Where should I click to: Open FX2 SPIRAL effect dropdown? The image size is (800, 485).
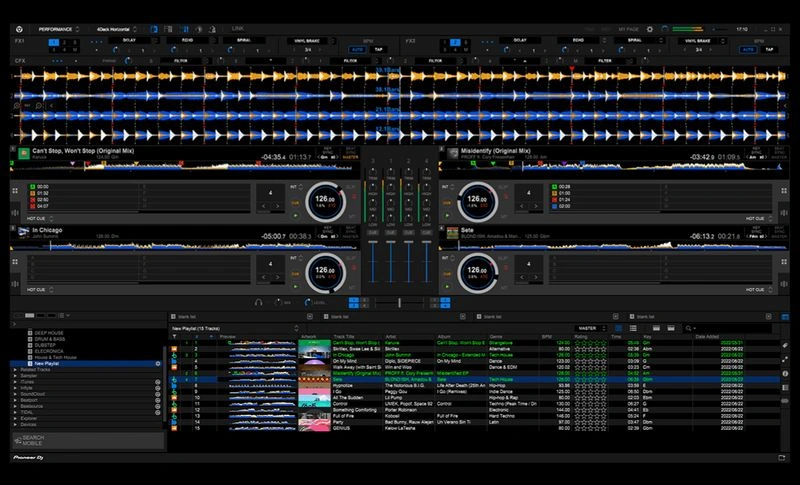click(x=638, y=40)
